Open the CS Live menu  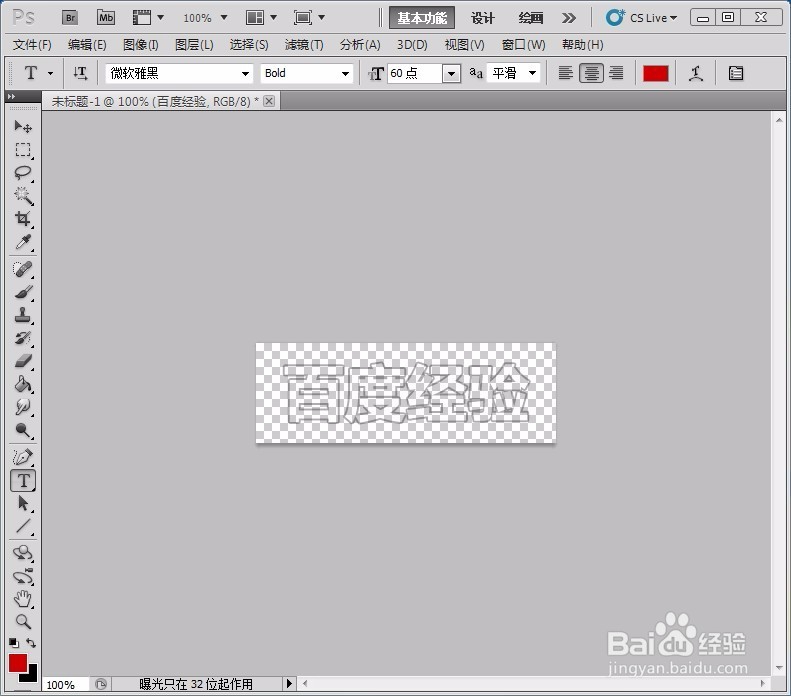pyautogui.click(x=641, y=18)
